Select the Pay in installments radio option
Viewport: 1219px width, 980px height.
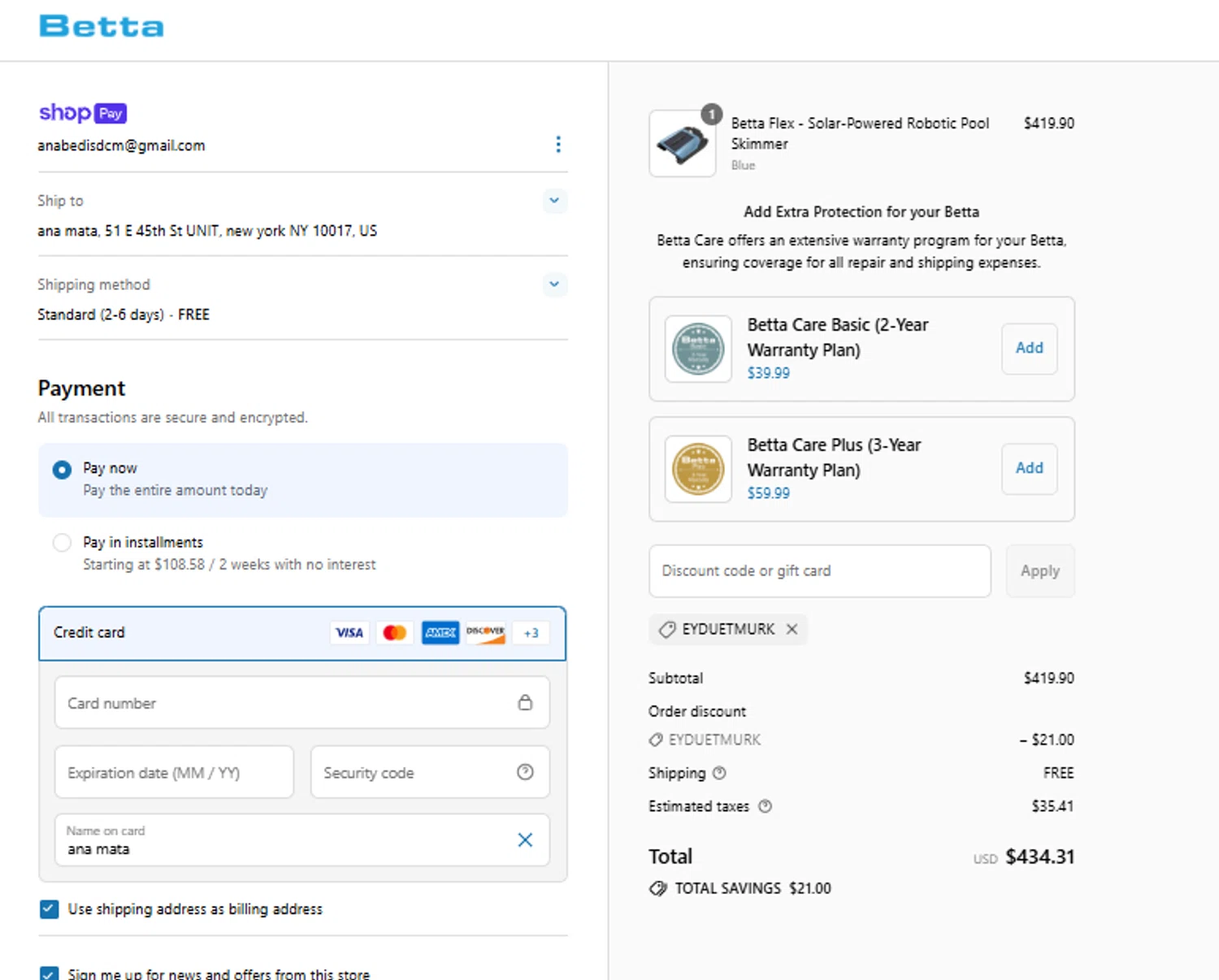click(x=62, y=543)
